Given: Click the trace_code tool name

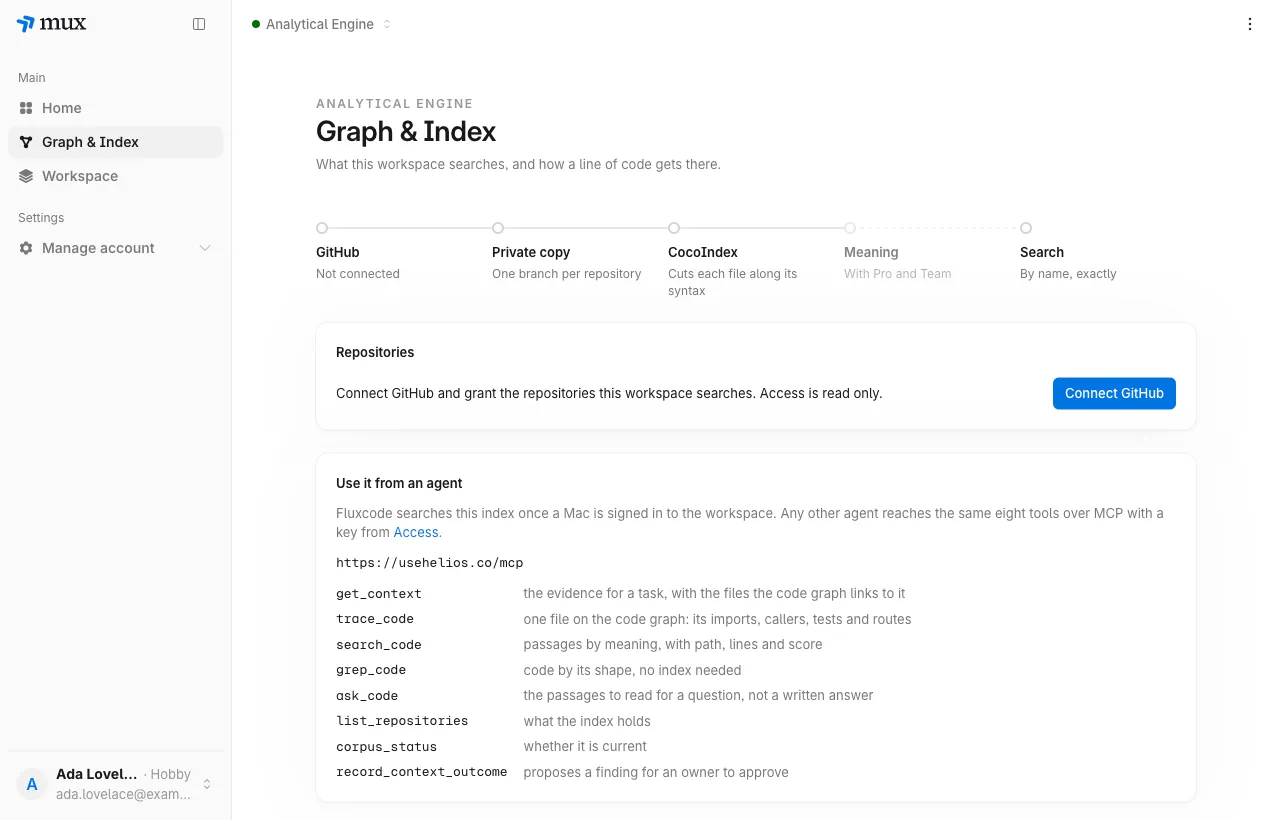Looking at the screenshot, I should [375, 619].
